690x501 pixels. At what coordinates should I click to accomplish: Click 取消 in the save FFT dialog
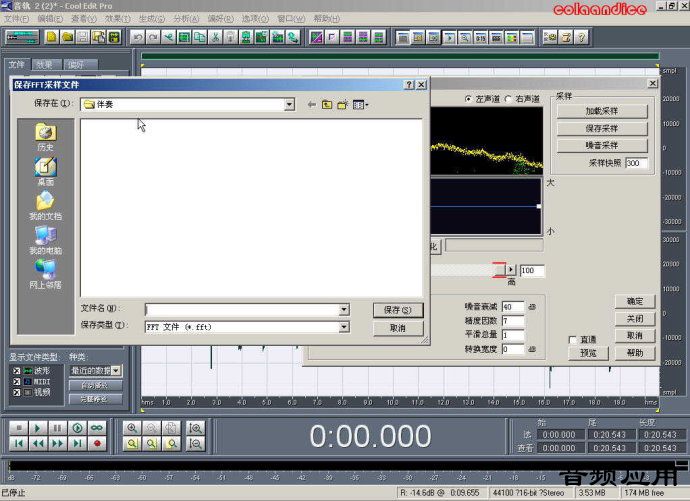398,328
